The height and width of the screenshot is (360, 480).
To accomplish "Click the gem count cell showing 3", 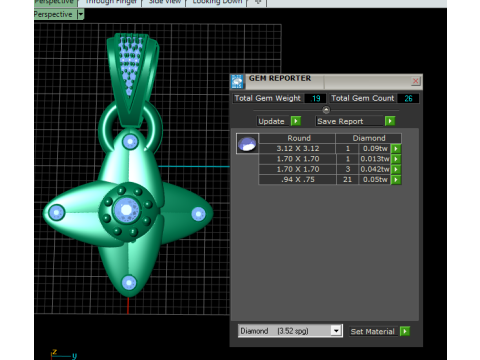I will tap(347, 169).
